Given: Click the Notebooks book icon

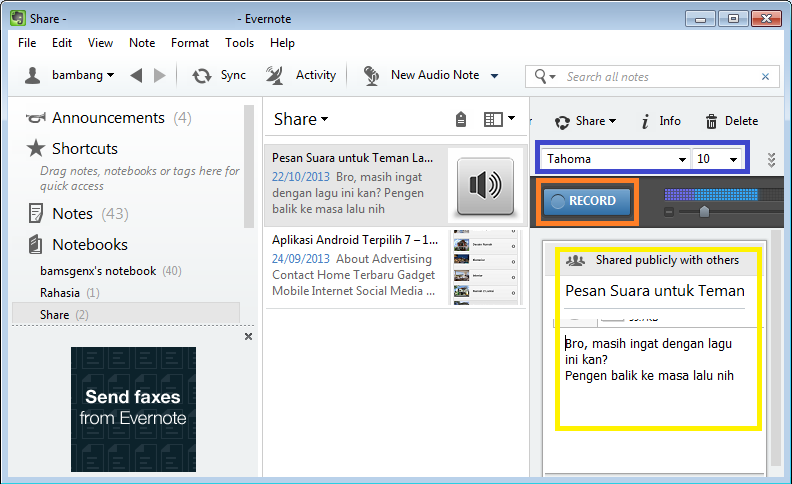Looking at the screenshot, I should tap(35, 245).
